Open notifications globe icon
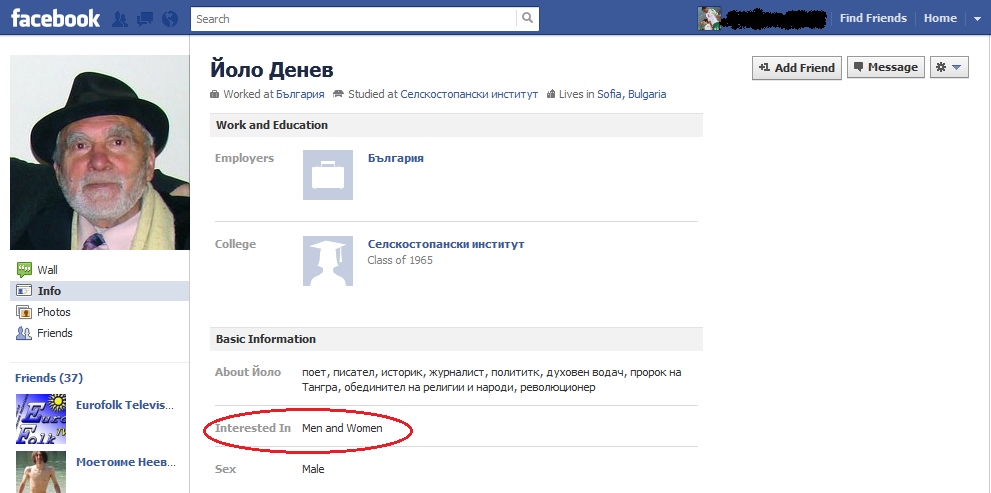The width and height of the screenshot is (991, 493). coord(170,19)
